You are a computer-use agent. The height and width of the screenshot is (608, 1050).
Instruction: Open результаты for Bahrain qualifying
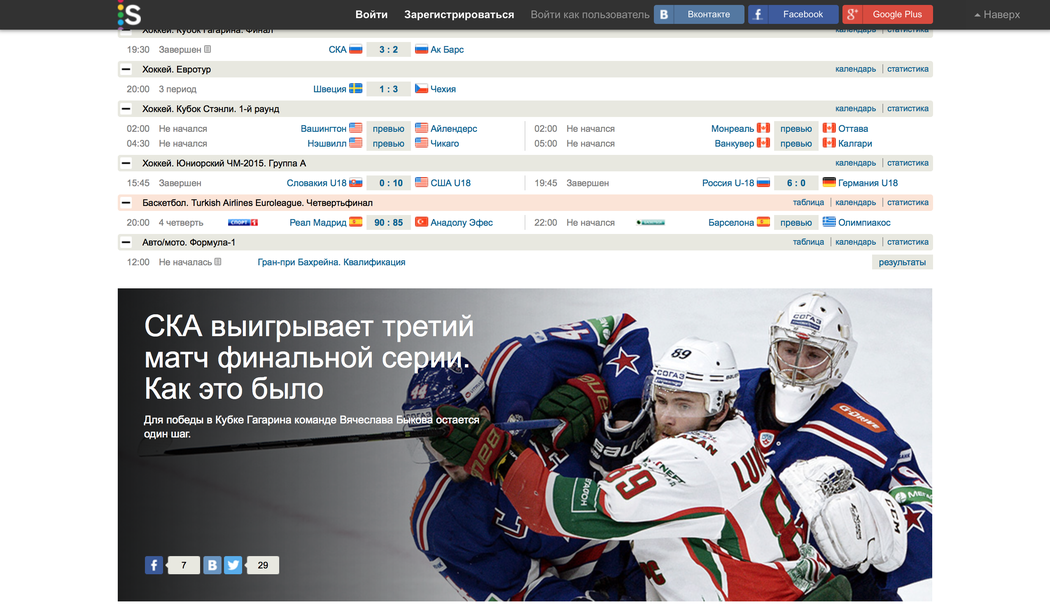901,262
